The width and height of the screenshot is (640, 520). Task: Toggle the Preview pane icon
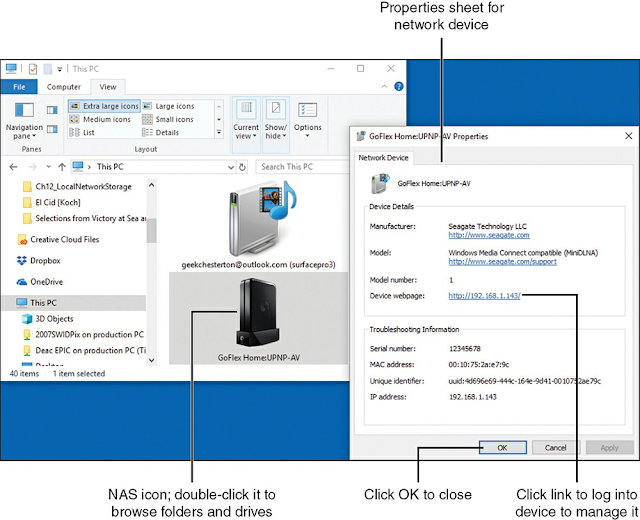[x=52, y=110]
